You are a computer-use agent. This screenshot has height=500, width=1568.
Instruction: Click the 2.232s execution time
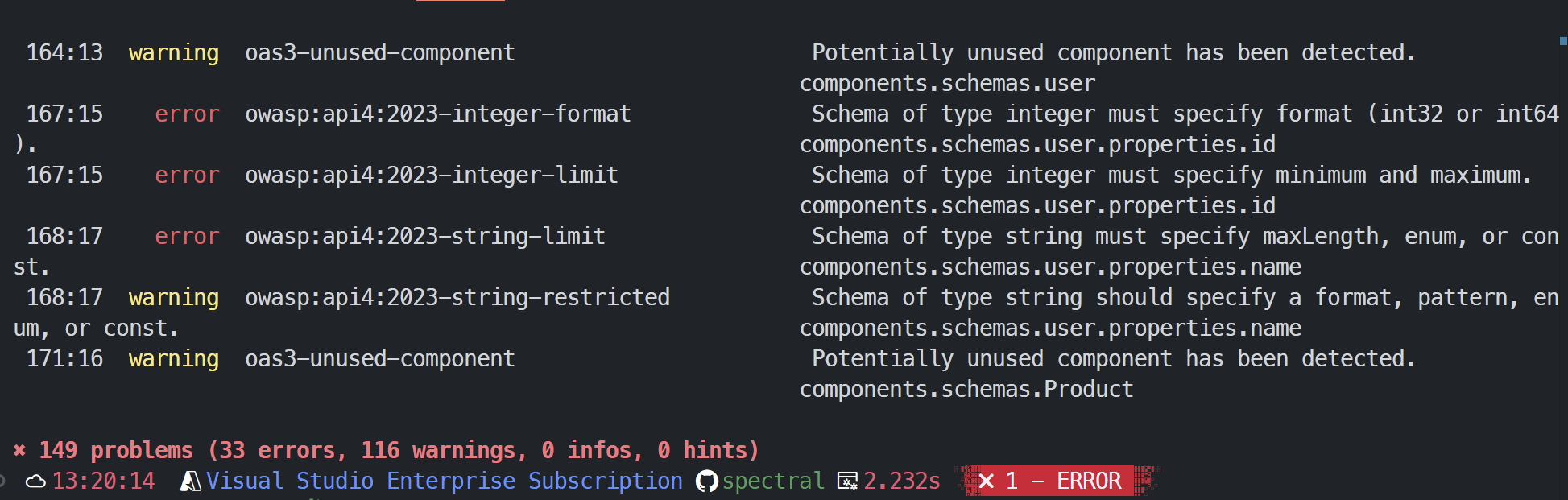[x=902, y=481]
